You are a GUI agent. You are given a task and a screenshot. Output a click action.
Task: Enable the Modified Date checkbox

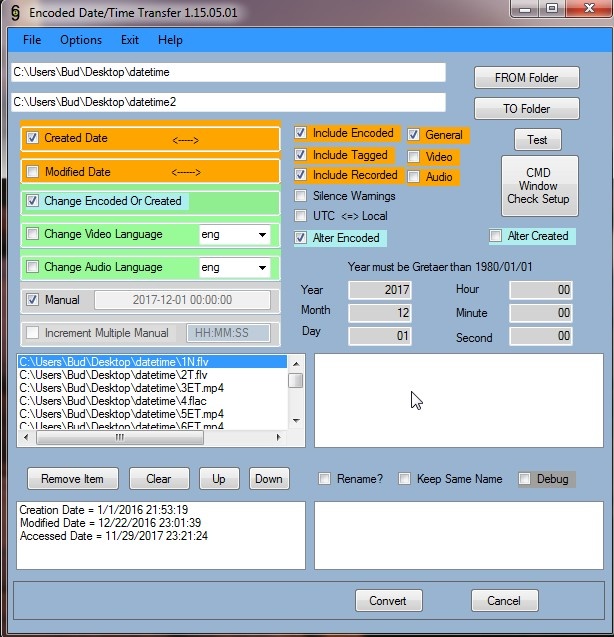(33, 171)
